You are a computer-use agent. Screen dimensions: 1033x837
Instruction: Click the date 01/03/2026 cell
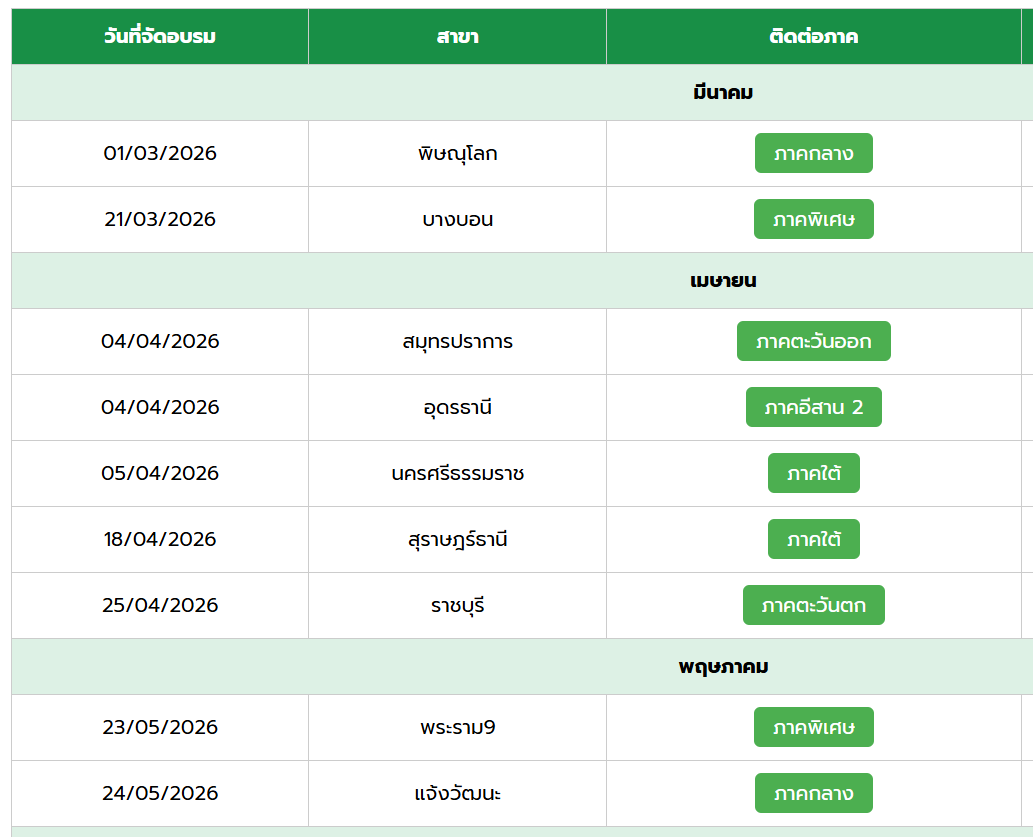[x=160, y=153]
